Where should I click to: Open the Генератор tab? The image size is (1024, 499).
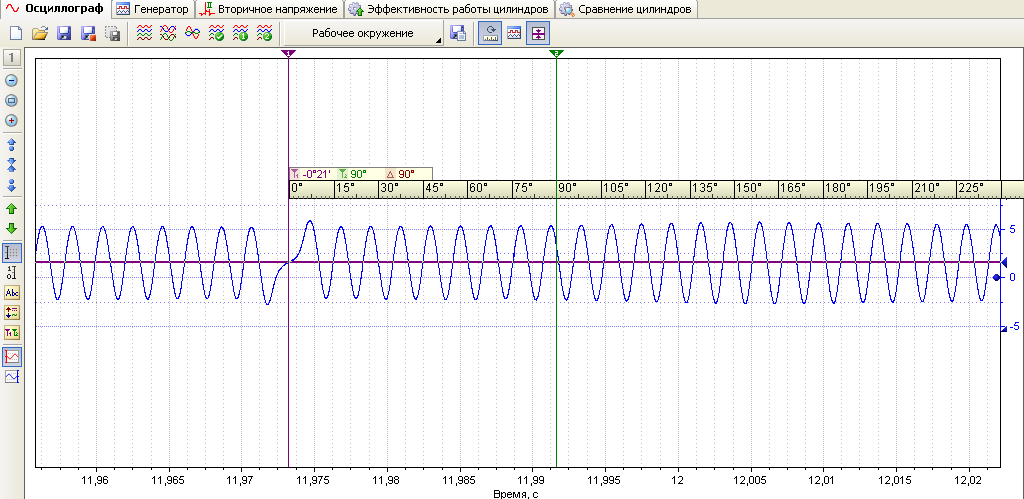(x=153, y=9)
